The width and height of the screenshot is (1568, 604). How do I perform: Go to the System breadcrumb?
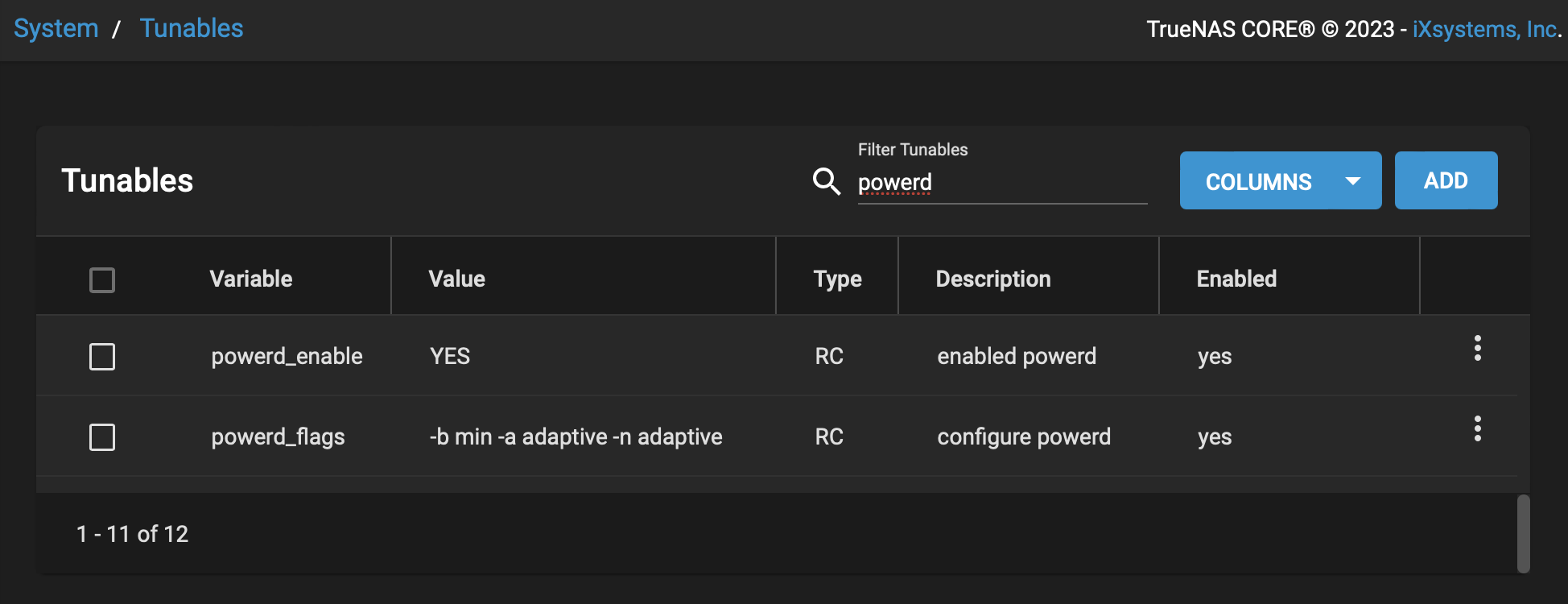click(x=56, y=28)
